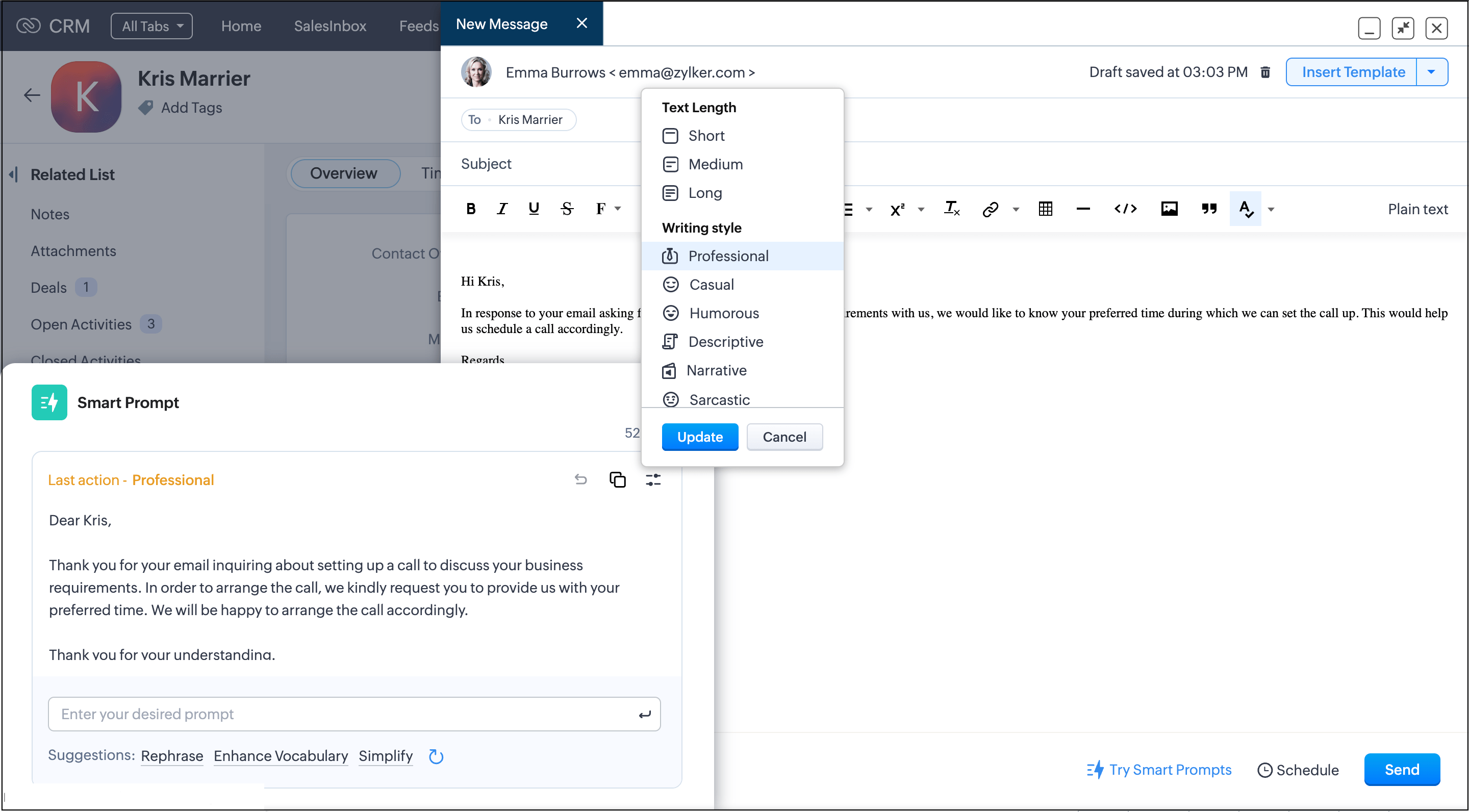Click the Update button

pyautogui.click(x=699, y=436)
